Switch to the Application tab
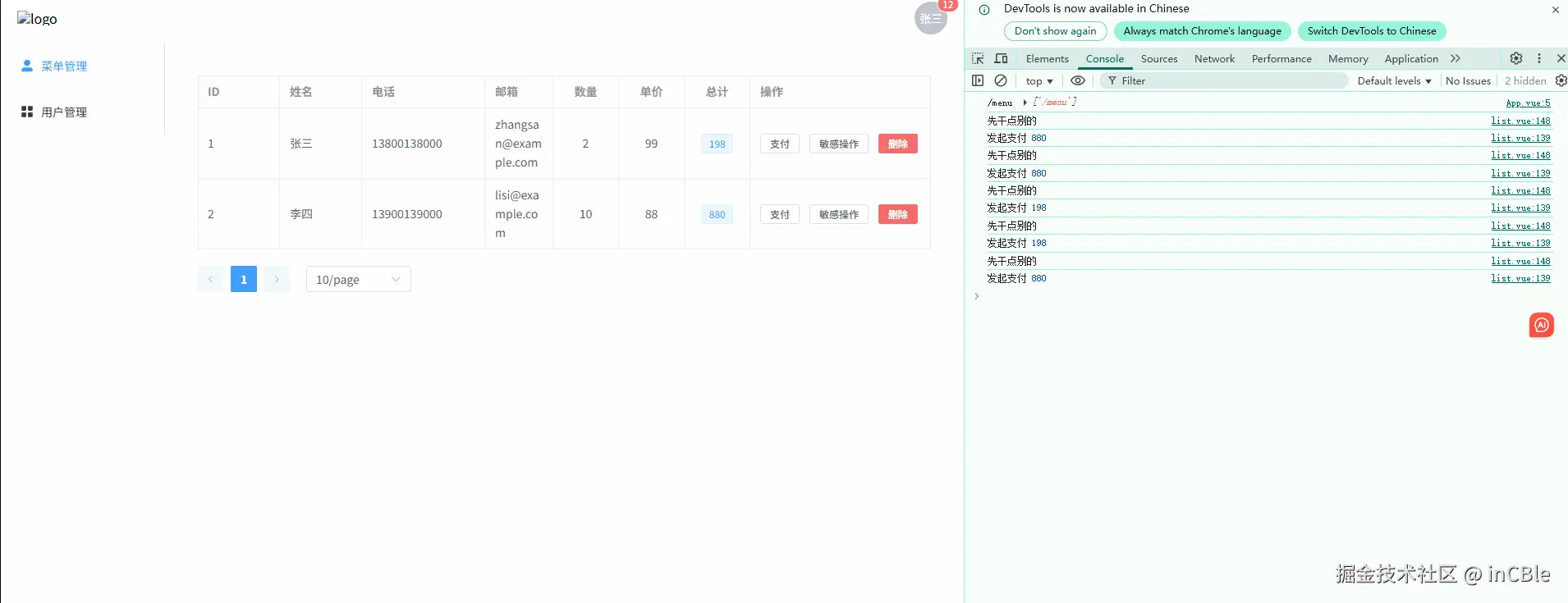This screenshot has height=603, width=1568. pyautogui.click(x=1411, y=58)
